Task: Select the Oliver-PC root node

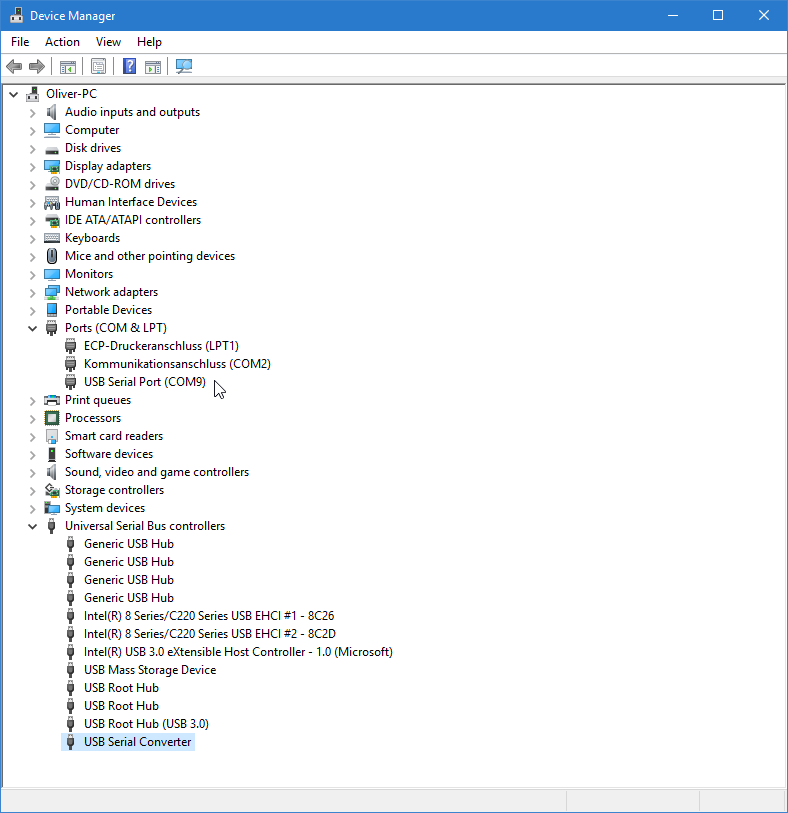Action: (x=71, y=94)
